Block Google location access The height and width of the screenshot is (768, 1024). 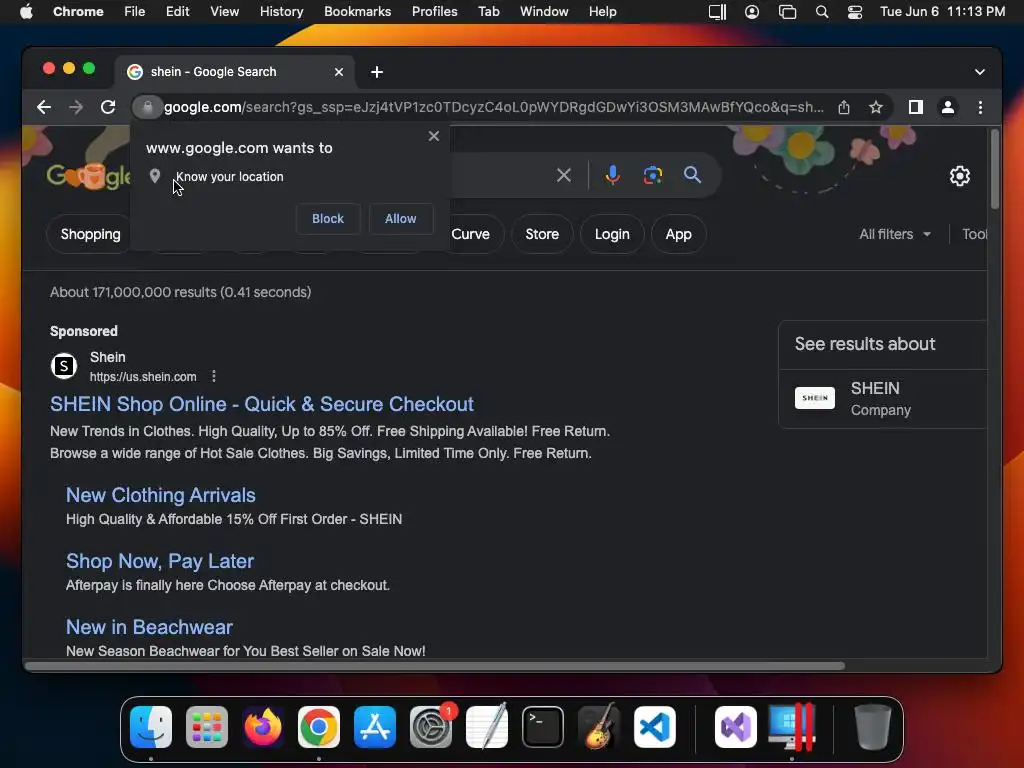pos(328,219)
